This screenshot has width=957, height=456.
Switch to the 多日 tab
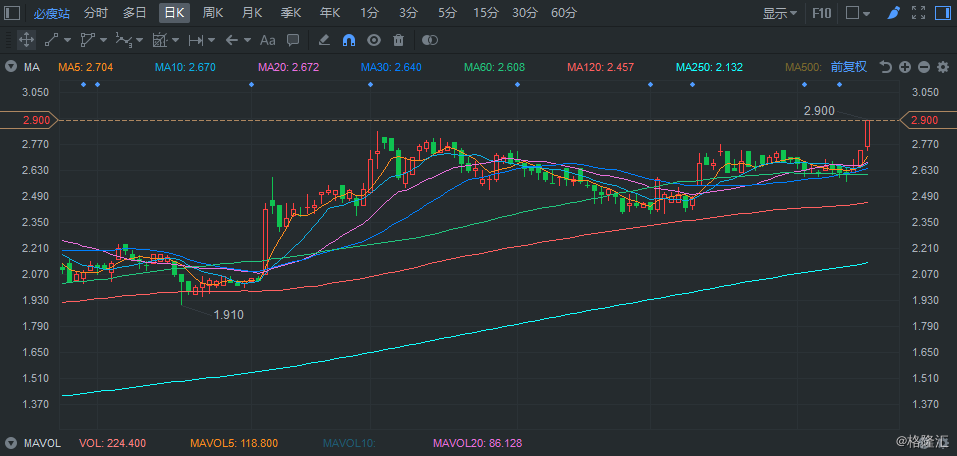[134, 13]
